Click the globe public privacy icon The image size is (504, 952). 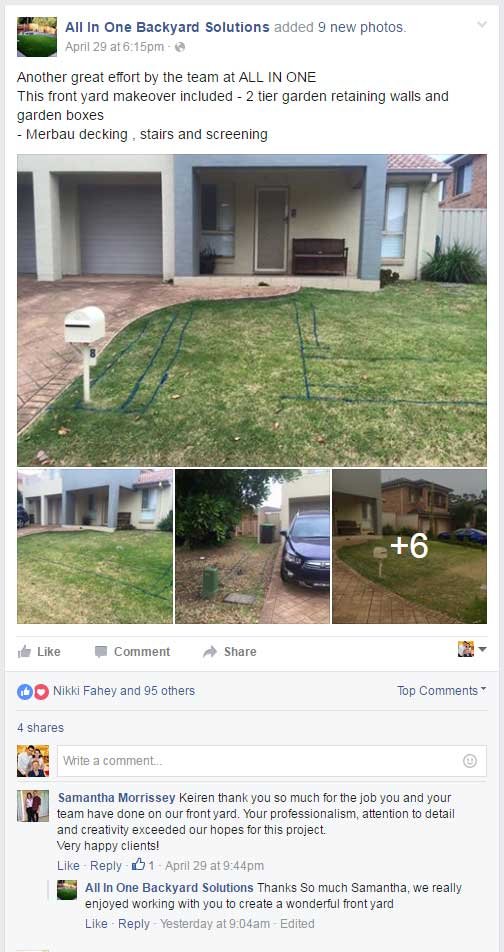coord(180,47)
